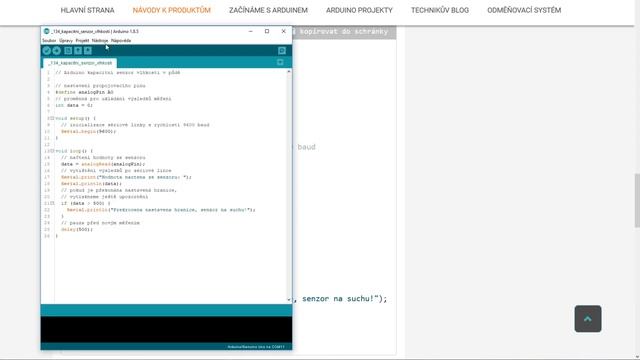This screenshot has height=360, width=640.
Task: Click the black console output area
Action: click(166, 329)
